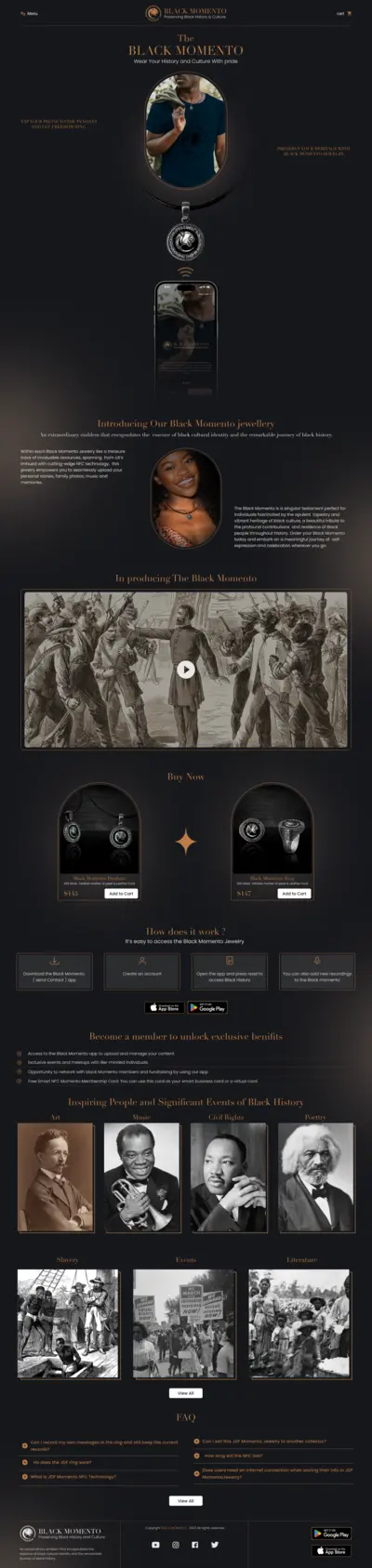Visit the Instagram icon in the footer
The image size is (372, 1568).
pos(176,1545)
